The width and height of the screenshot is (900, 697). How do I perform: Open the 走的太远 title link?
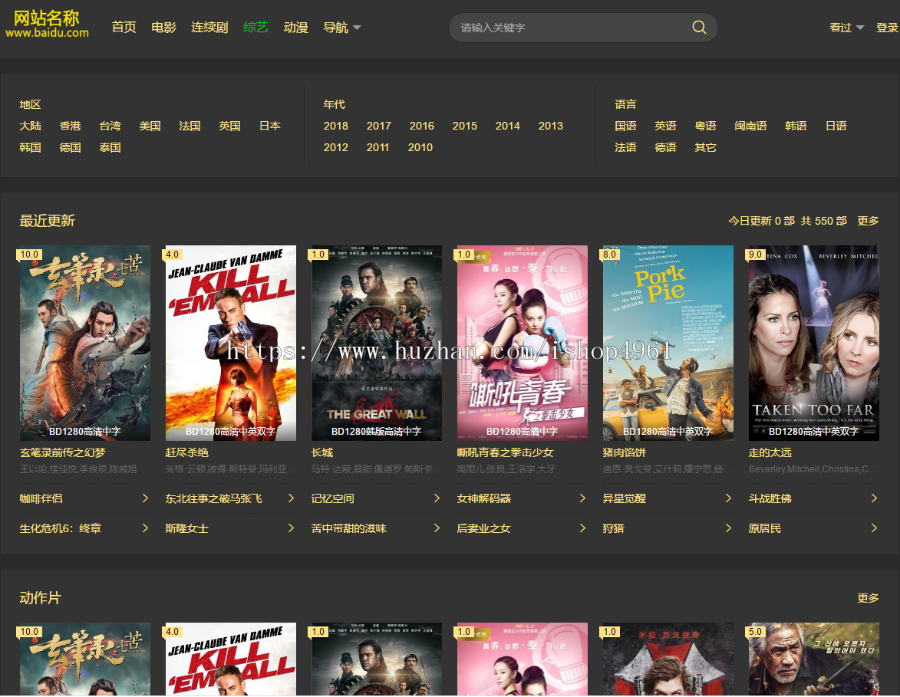coord(770,452)
